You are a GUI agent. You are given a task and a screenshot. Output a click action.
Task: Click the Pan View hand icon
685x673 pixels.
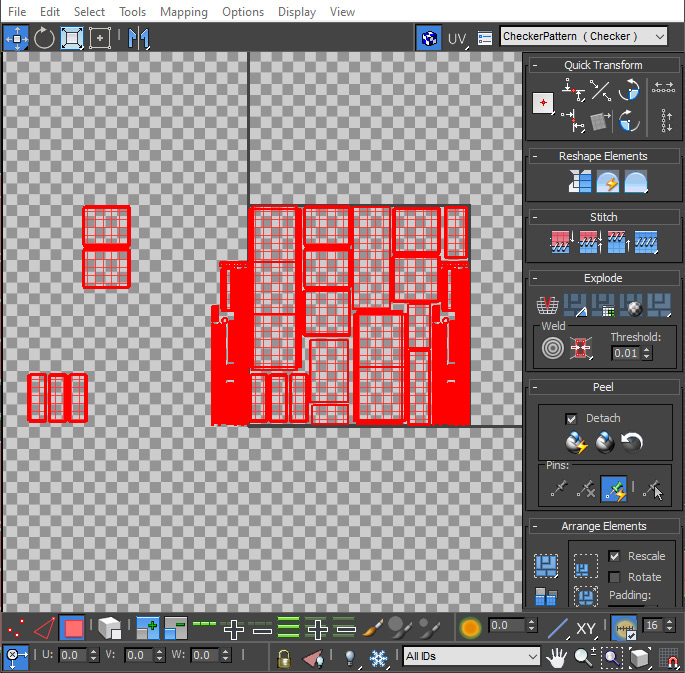(557, 657)
